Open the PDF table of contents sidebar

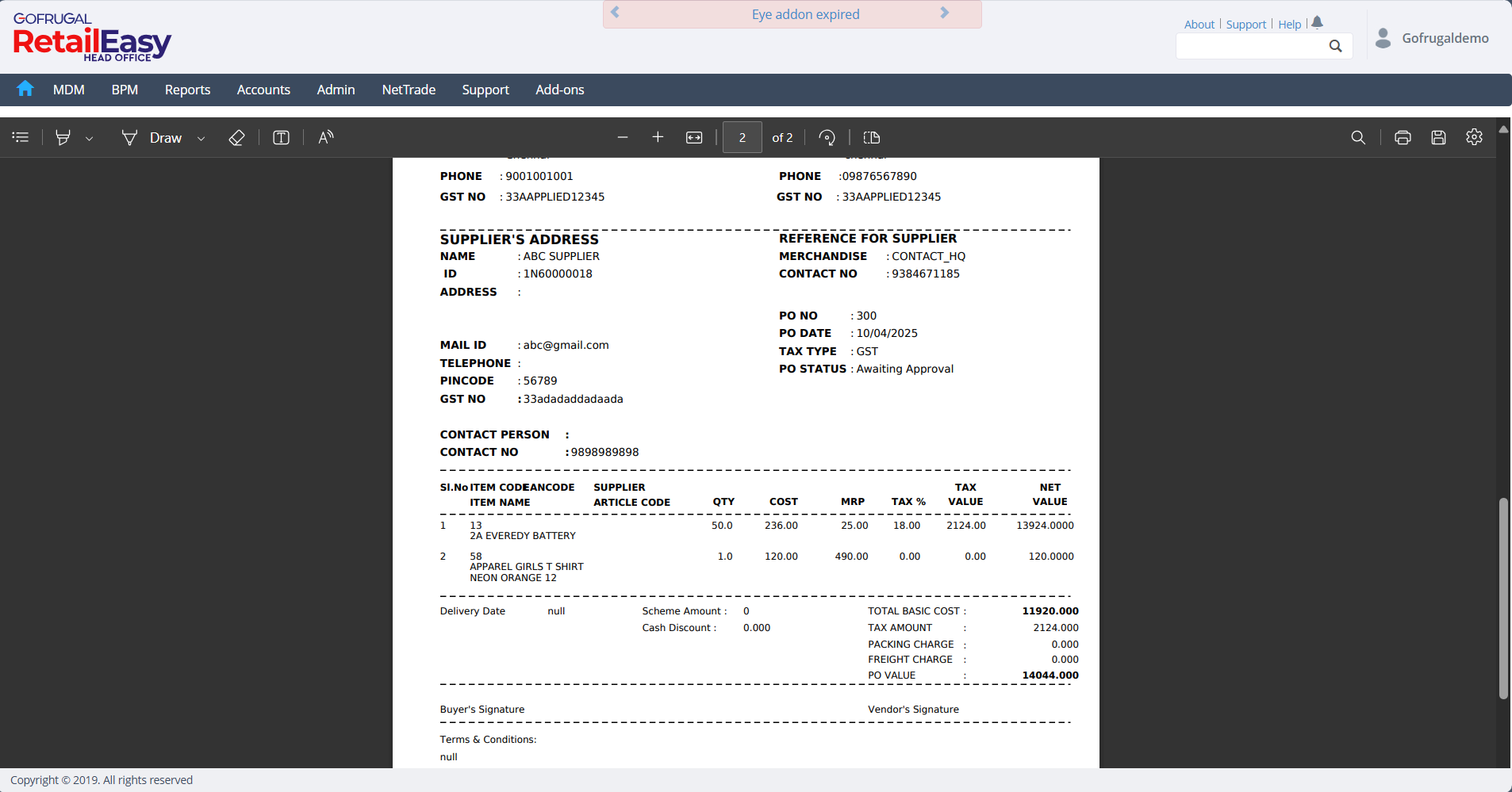point(21,138)
